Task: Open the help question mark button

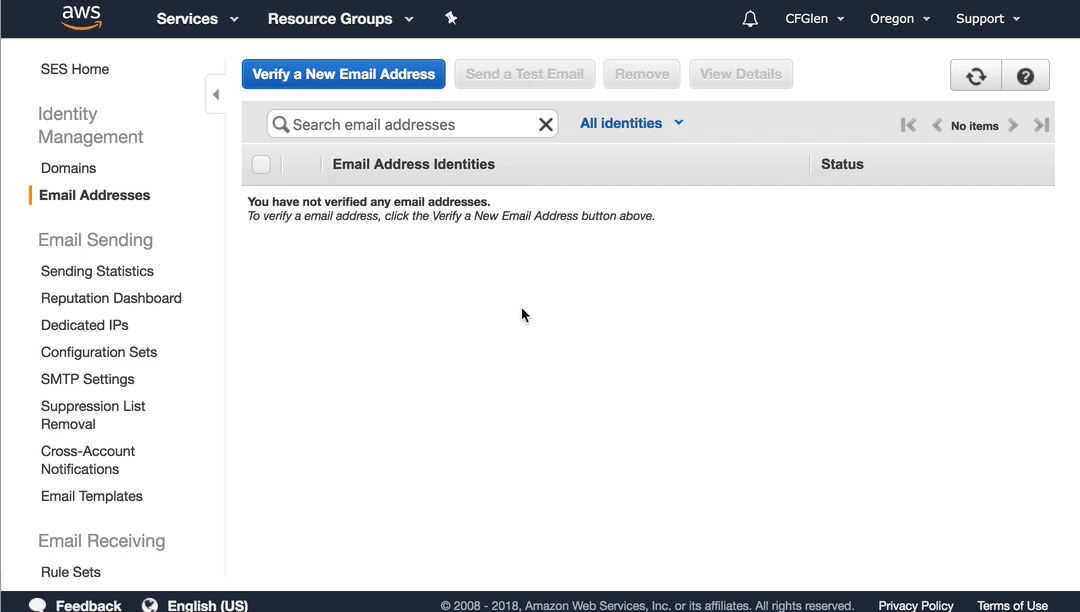Action: [x=1025, y=76]
